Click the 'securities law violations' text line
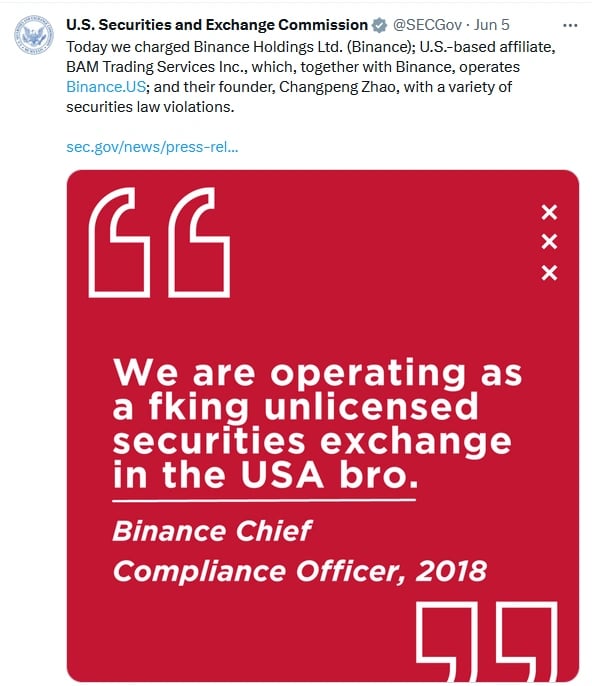Viewport: 592px width, 686px height. point(150,107)
